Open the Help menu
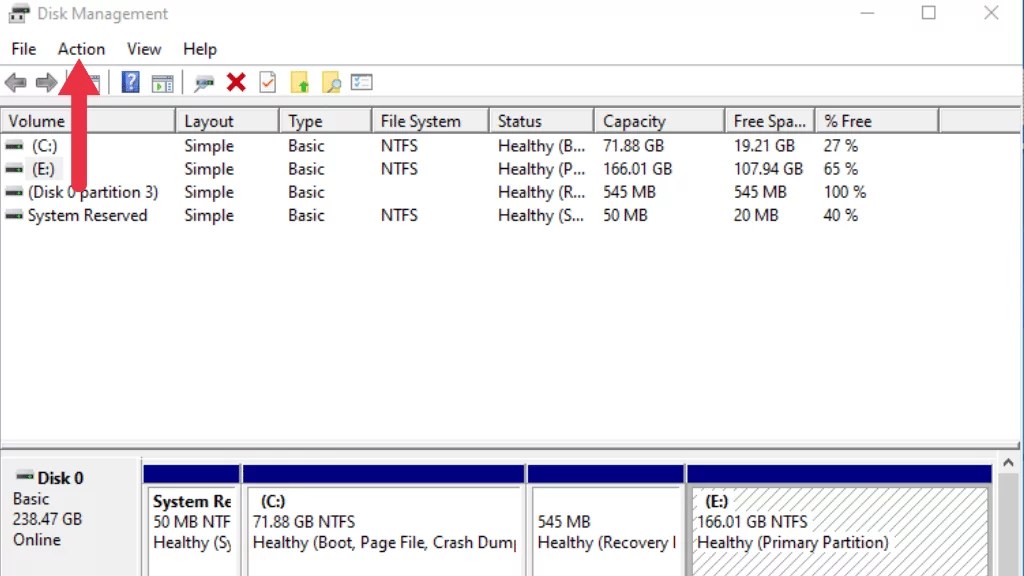Screen dimensions: 1024x576 (x=199, y=48)
